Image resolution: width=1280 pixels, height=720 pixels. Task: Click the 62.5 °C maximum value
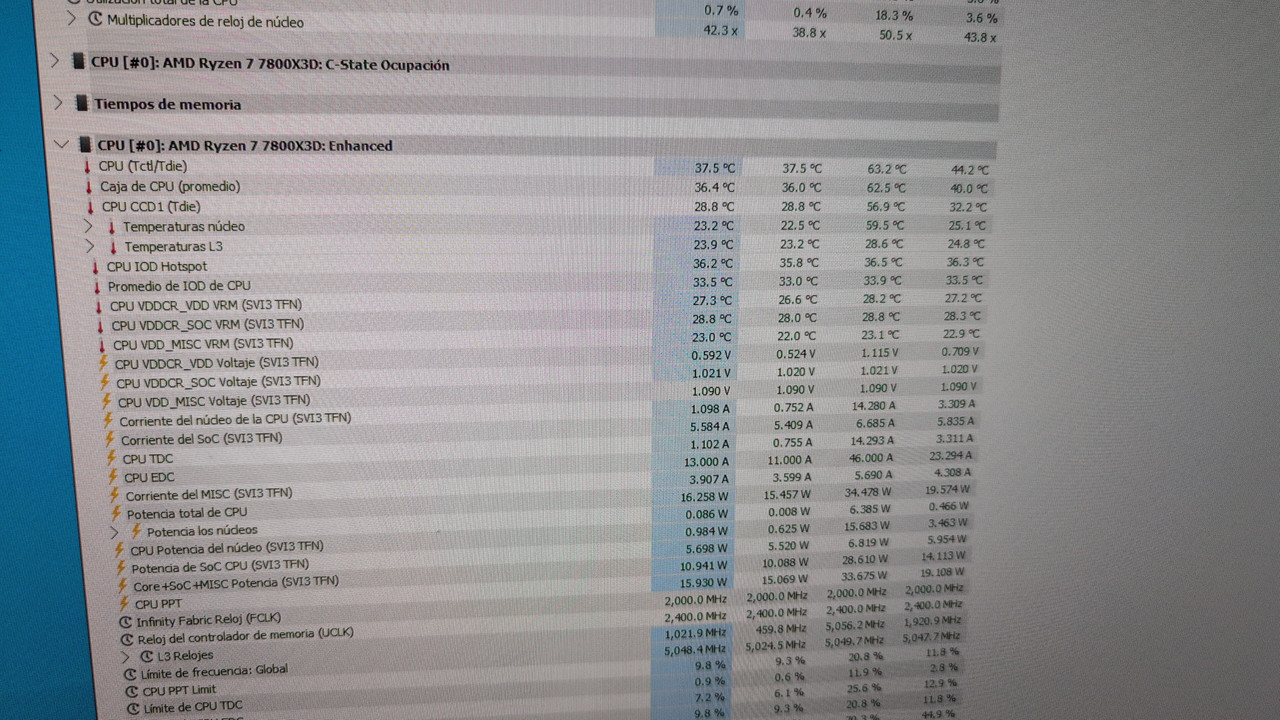pyautogui.click(x=887, y=187)
